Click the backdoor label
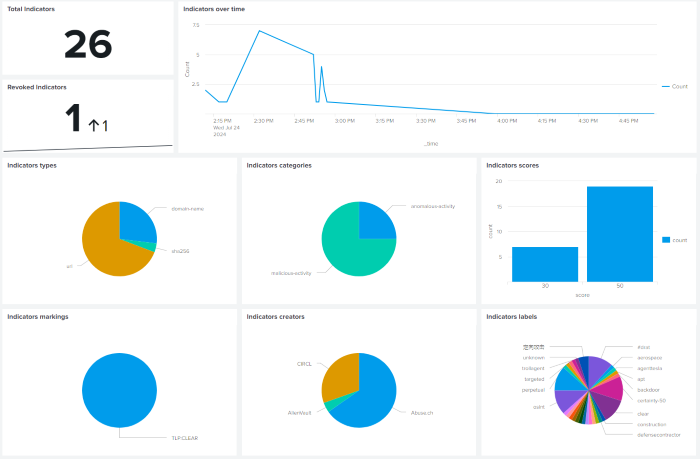 [x=648, y=390]
